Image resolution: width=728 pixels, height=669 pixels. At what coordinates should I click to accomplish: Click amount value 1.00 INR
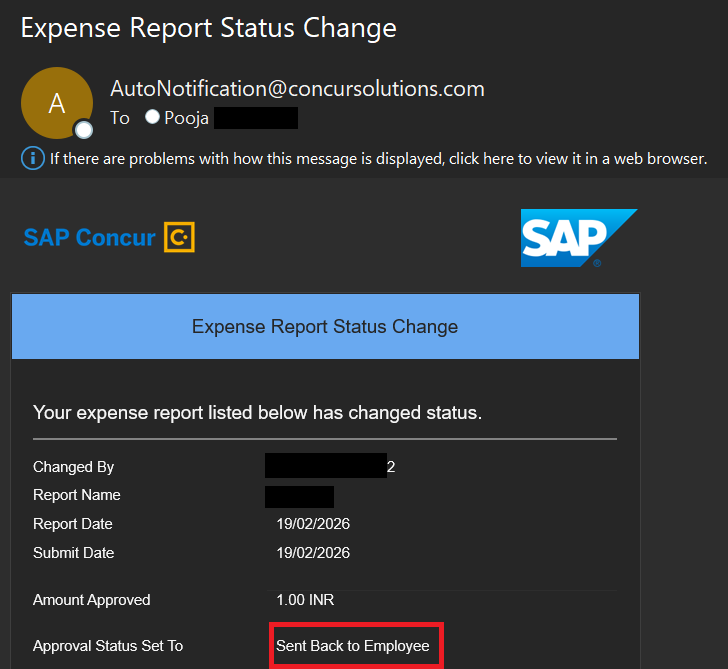click(x=305, y=600)
